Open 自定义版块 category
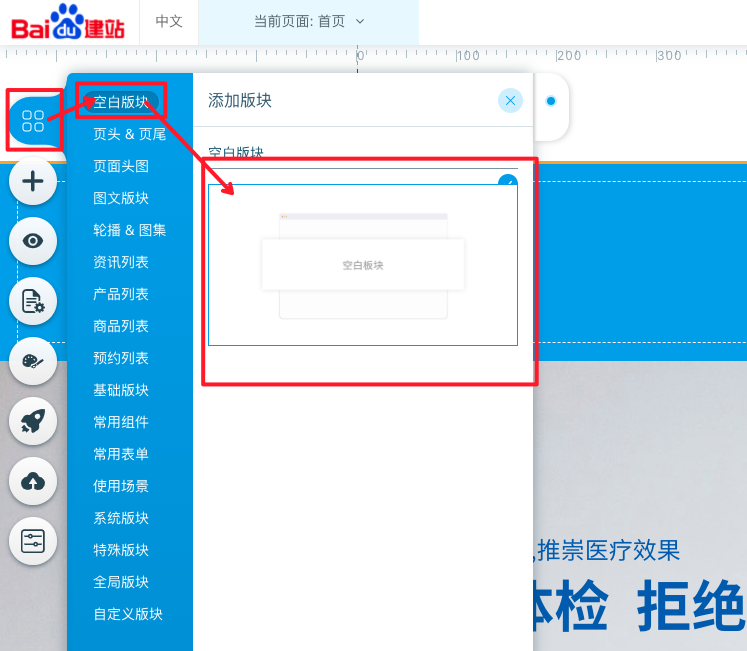 (128, 614)
